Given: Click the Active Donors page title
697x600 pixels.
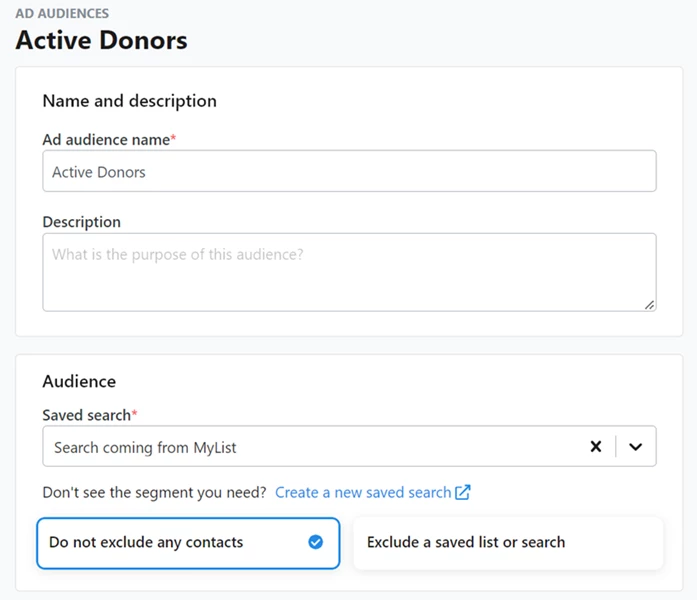Looking at the screenshot, I should 101,40.
